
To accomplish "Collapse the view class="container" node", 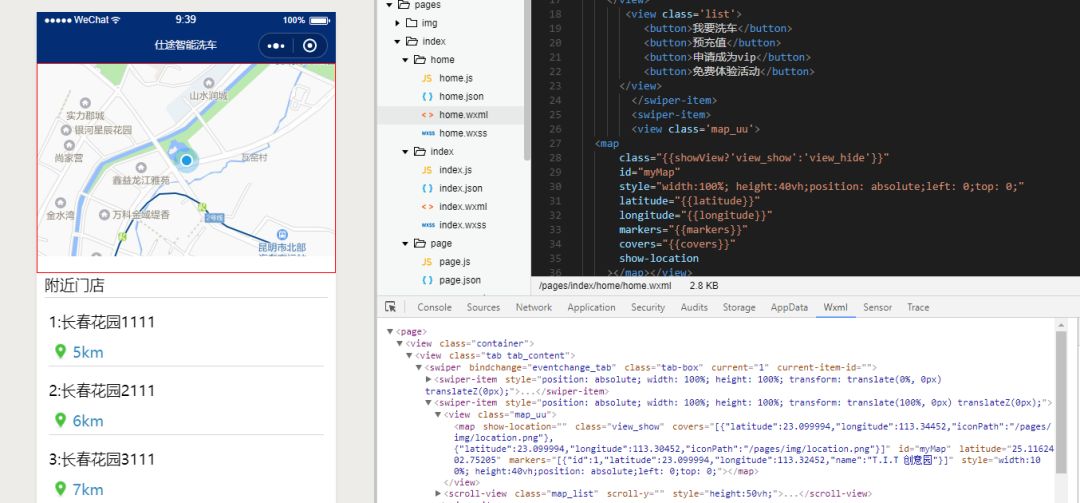I will pyautogui.click(x=399, y=343).
